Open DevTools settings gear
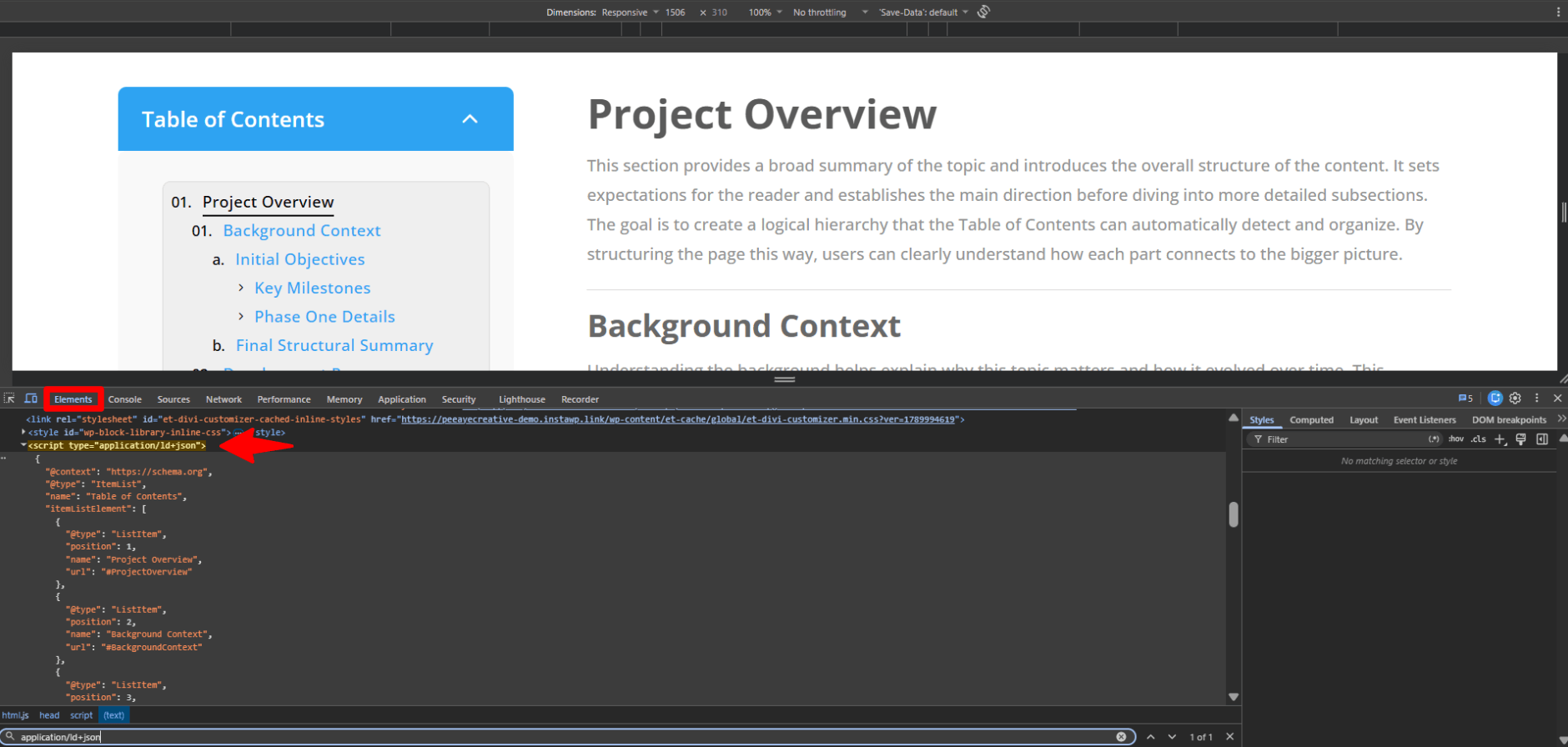This screenshot has height=747, width=1568. click(x=1515, y=399)
